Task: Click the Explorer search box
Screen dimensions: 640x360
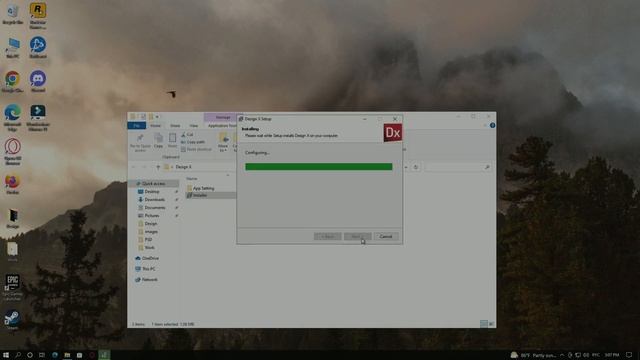Action: click(457, 167)
